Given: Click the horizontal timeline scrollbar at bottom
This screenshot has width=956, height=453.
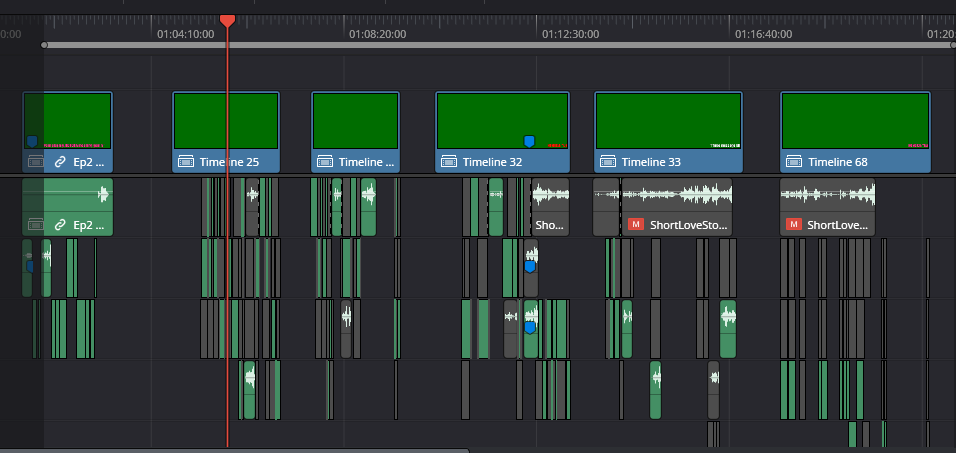Looking at the screenshot, I should 235,451.
